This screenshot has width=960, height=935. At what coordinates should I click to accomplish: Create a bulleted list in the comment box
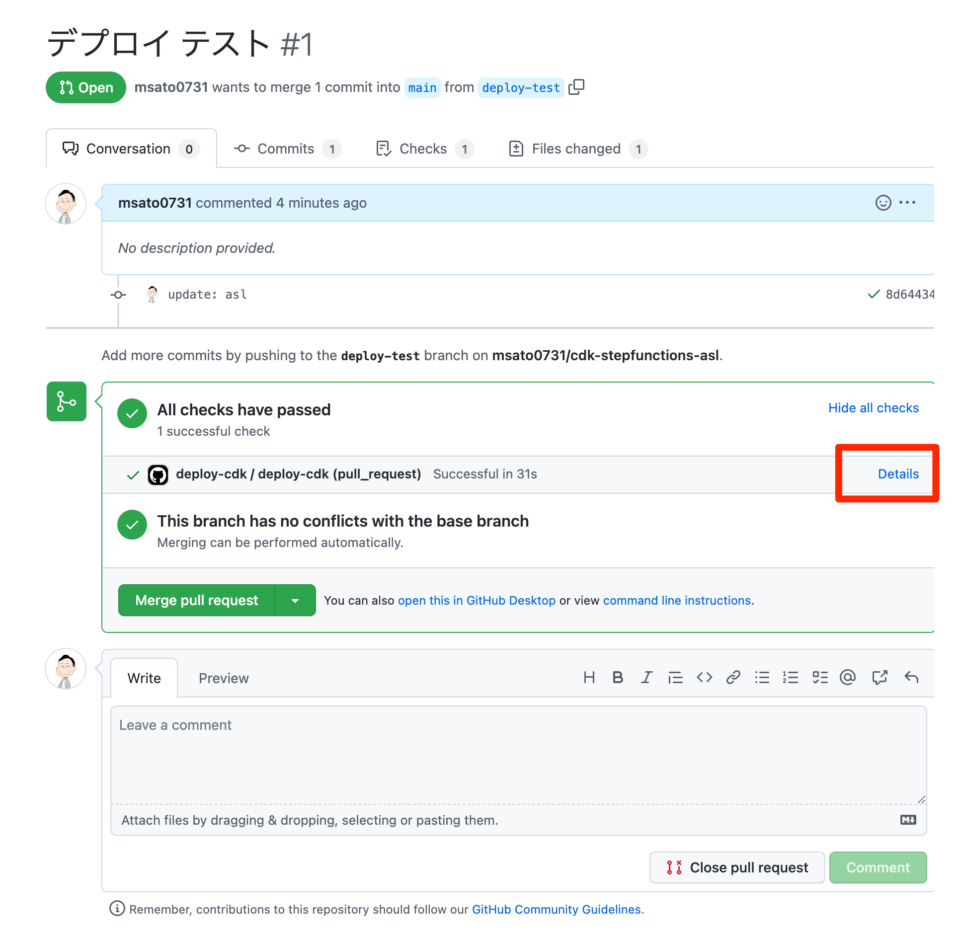pos(762,677)
